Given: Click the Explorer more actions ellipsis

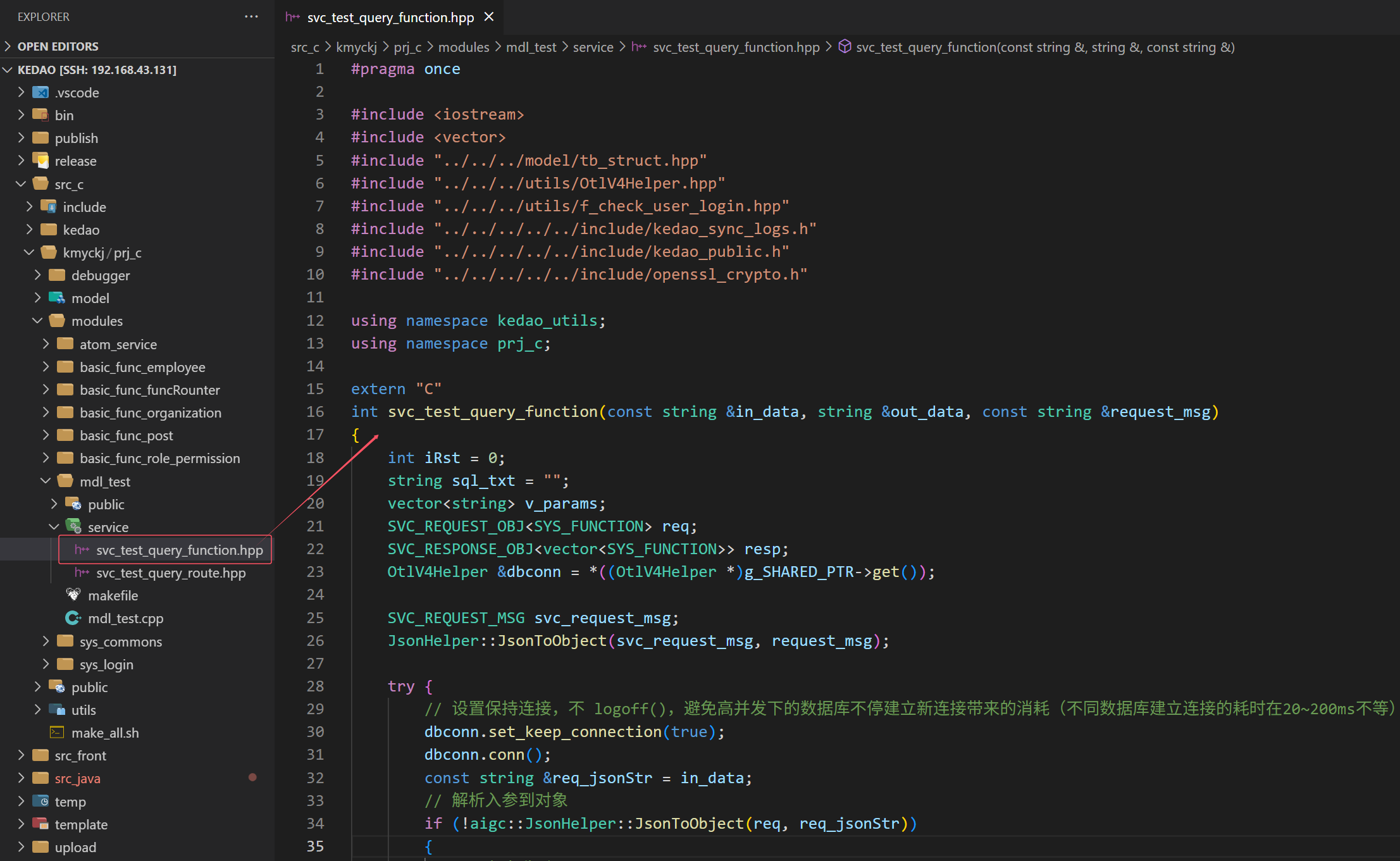Looking at the screenshot, I should [251, 17].
